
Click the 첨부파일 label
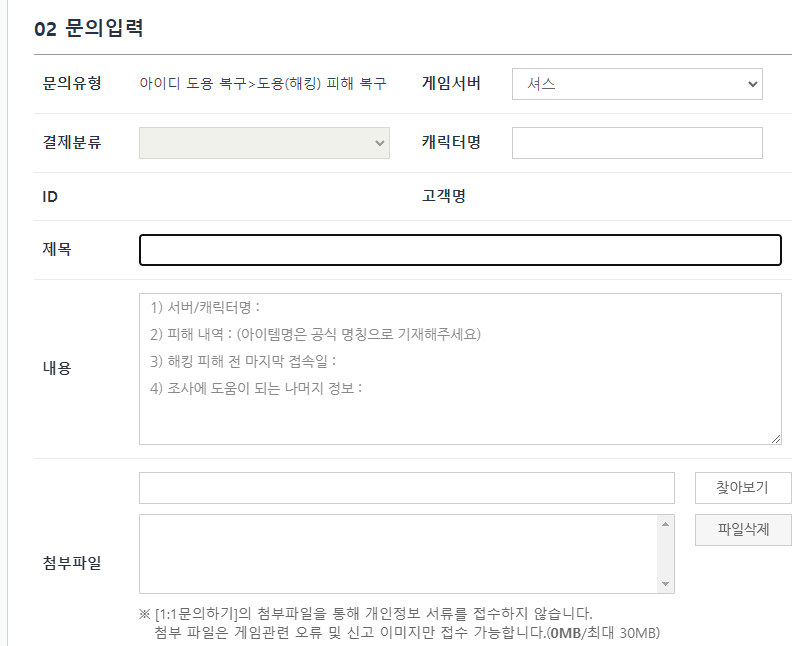coord(72,562)
